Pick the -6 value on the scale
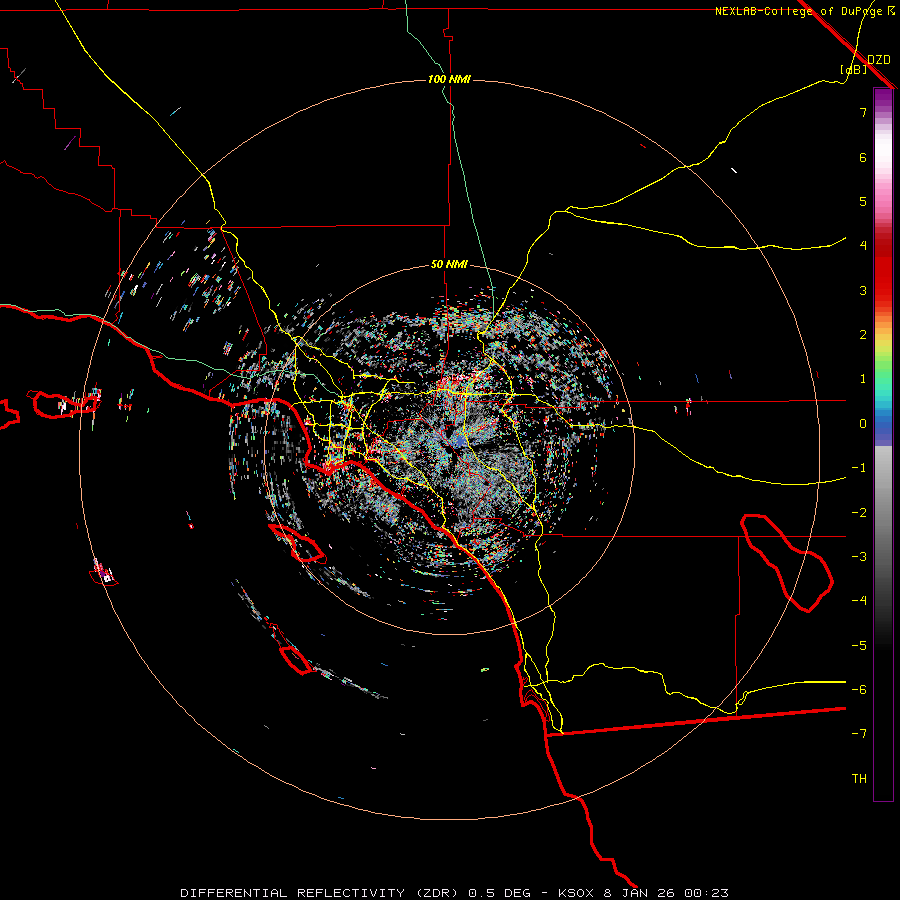The width and height of the screenshot is (900, 900). [859, 690]
